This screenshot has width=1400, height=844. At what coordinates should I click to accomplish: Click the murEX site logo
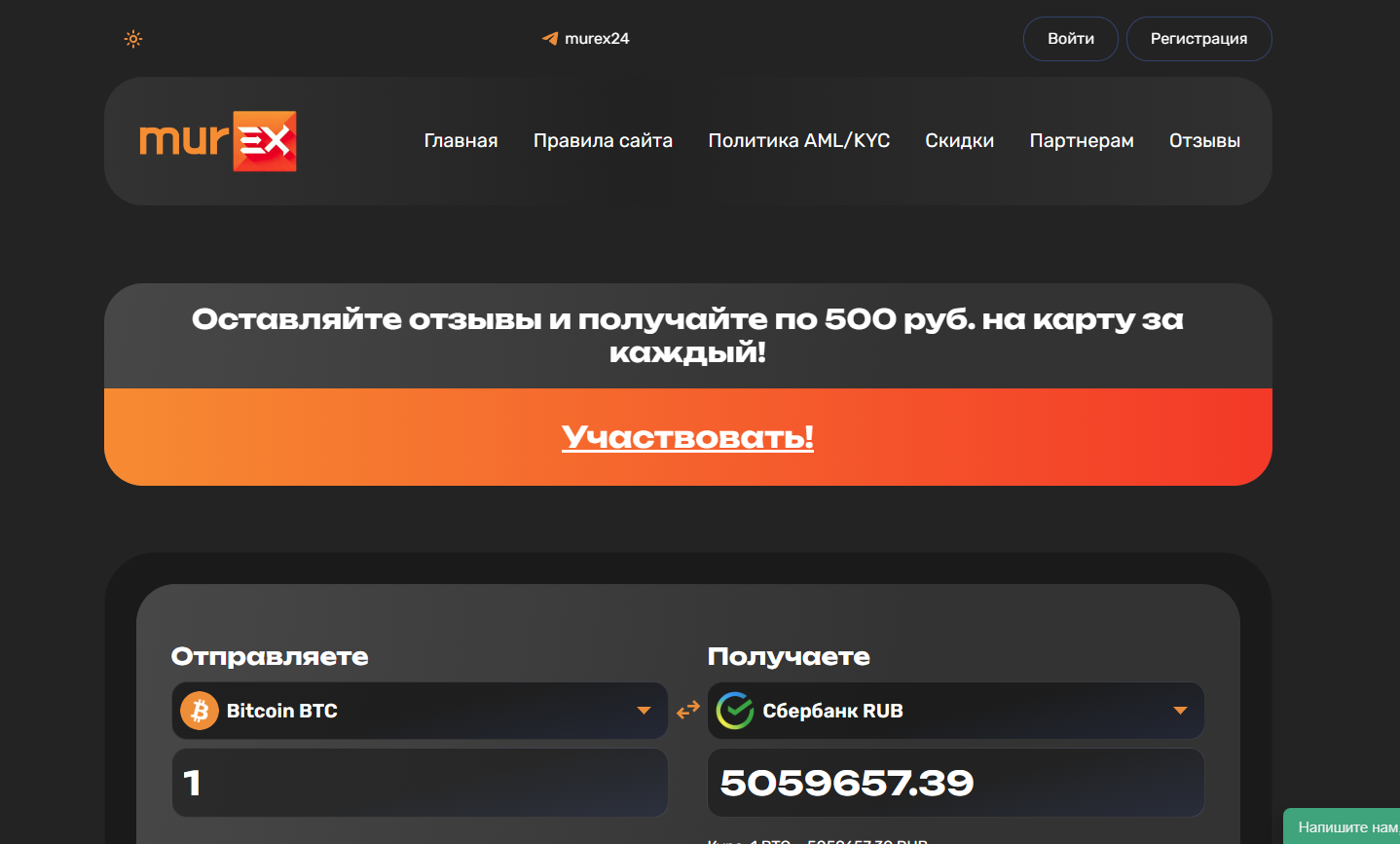click(x=217, y=141)
